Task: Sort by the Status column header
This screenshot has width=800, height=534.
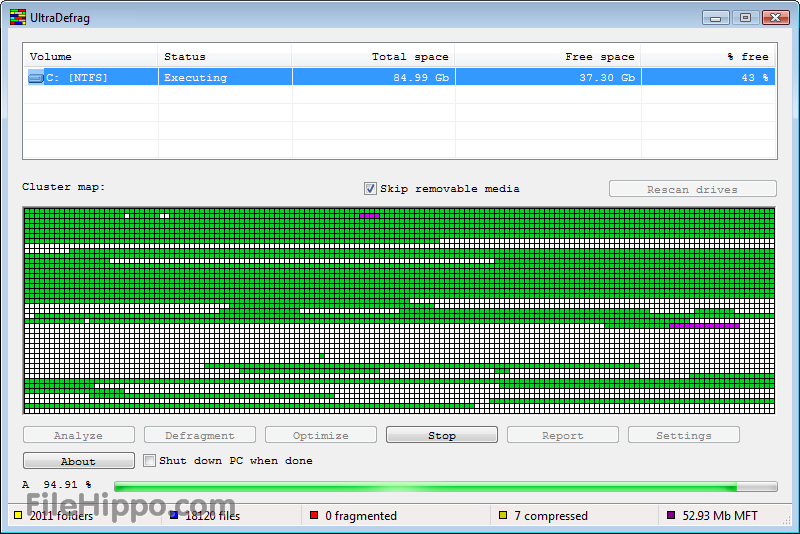Action: pyautogui.click(x=225, y=57)
